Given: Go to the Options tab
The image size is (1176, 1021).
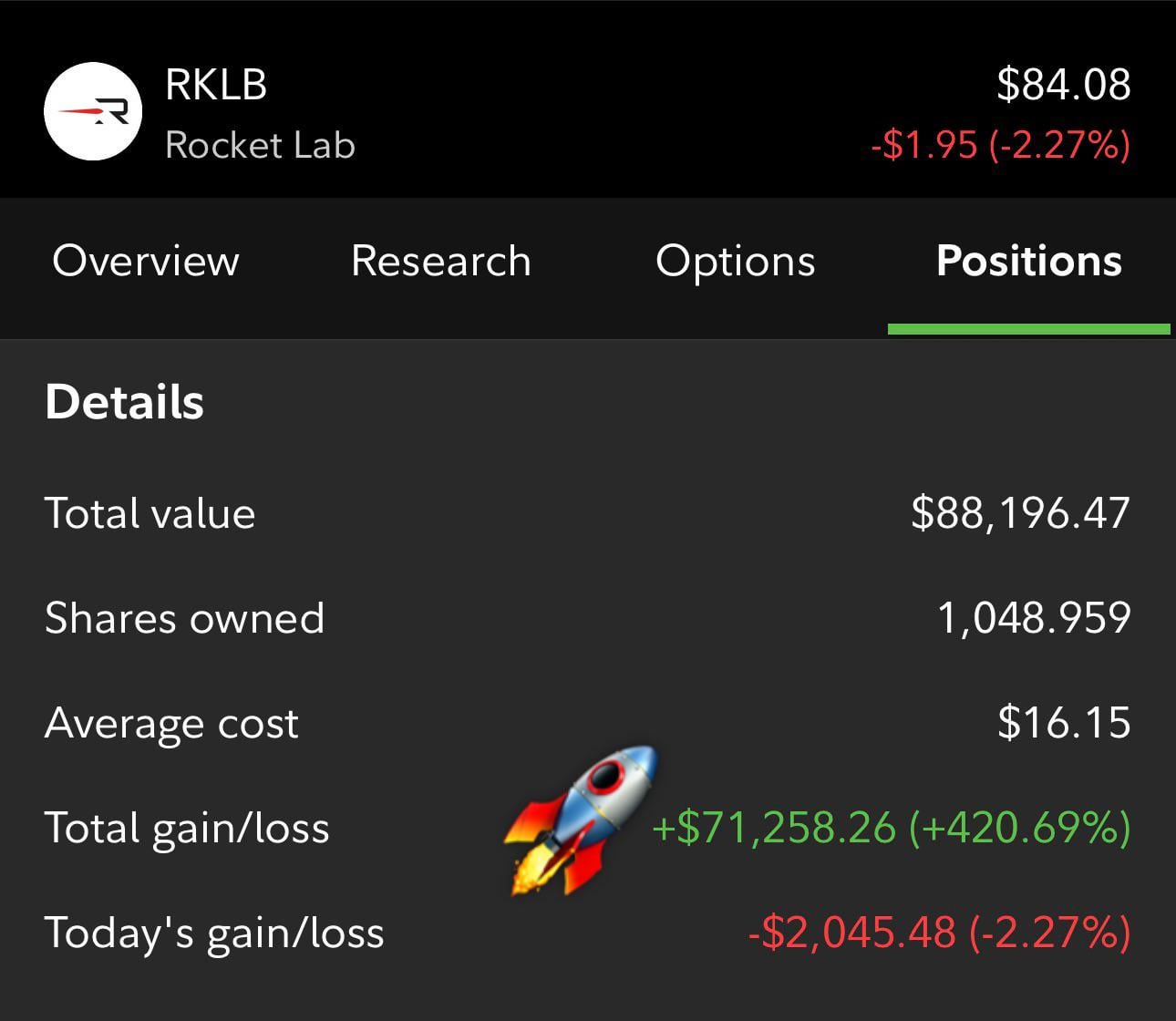Looking at the screenshot, I should 735,261.
